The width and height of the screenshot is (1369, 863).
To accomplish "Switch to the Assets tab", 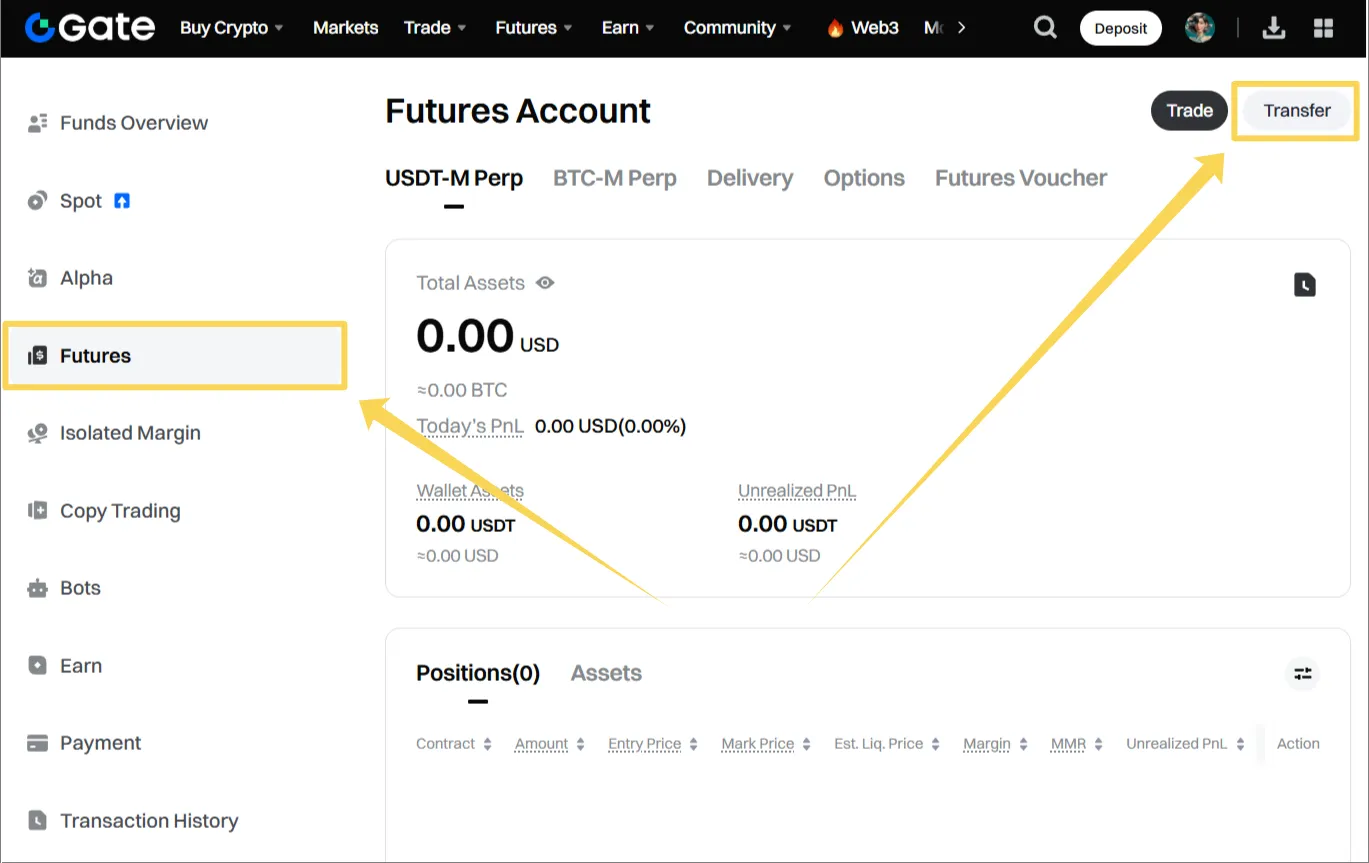I will [606, 673].
